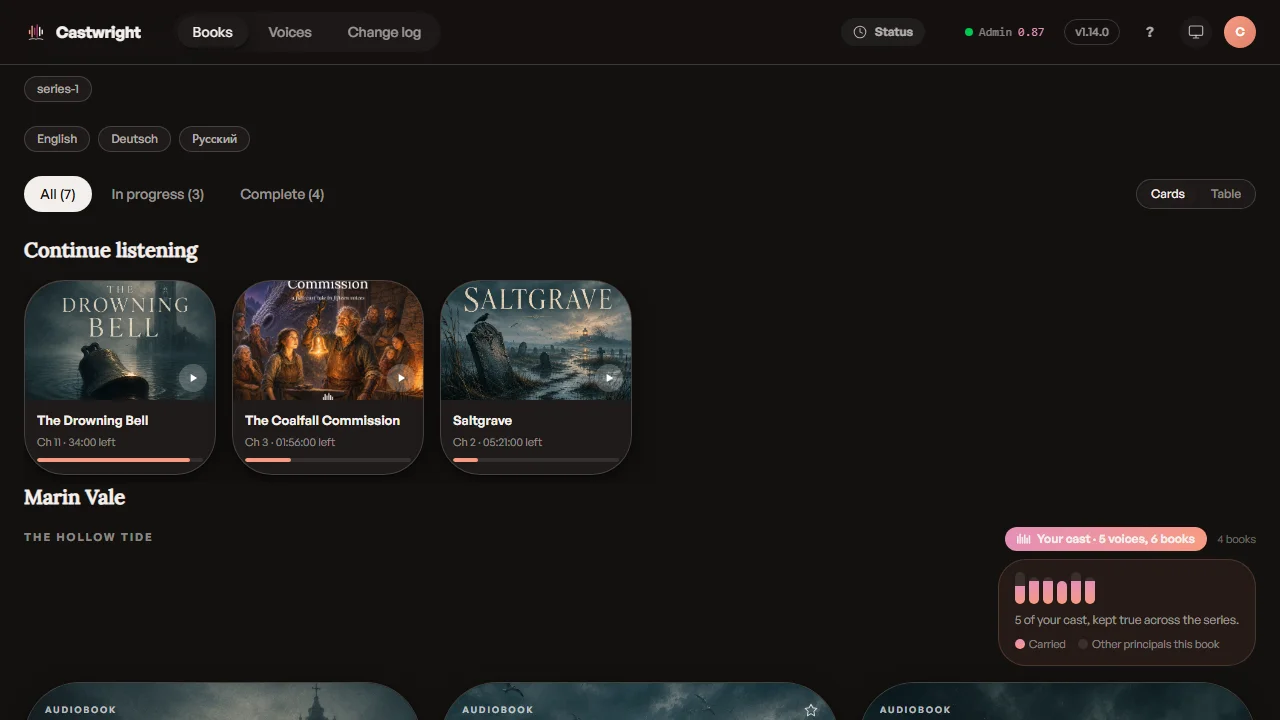Click the Continue listening heading
Image resolution: width=1280 pixels, height=720 pixels.
pos(111,250)
